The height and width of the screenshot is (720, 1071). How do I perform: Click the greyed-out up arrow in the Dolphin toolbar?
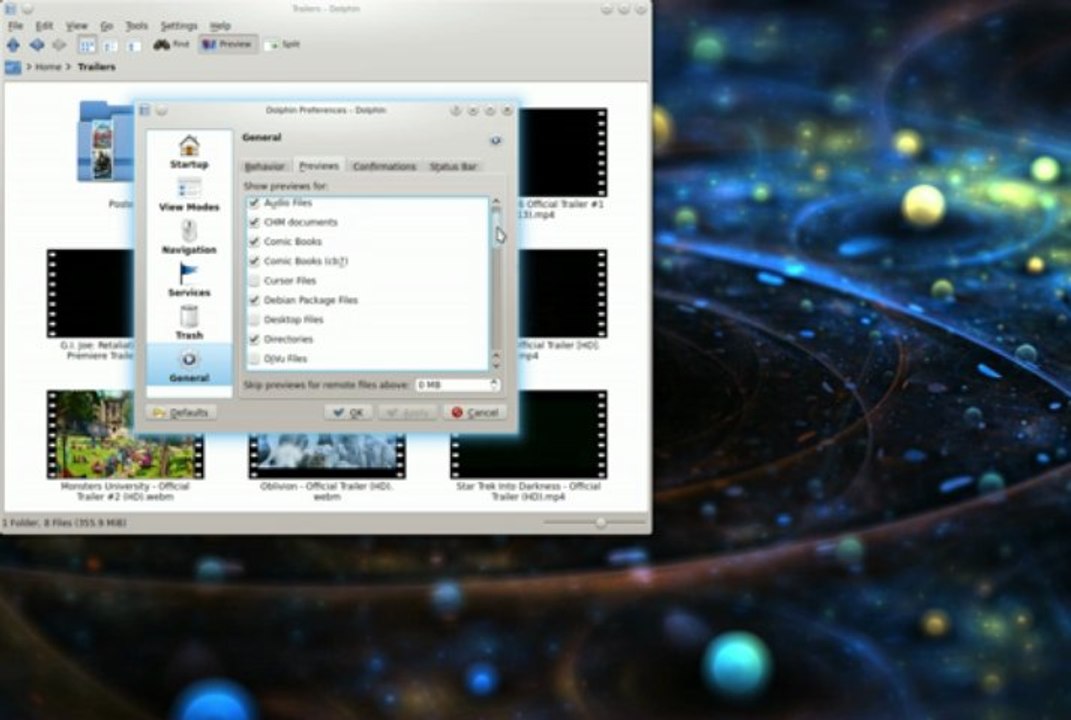tap(60, 45)
